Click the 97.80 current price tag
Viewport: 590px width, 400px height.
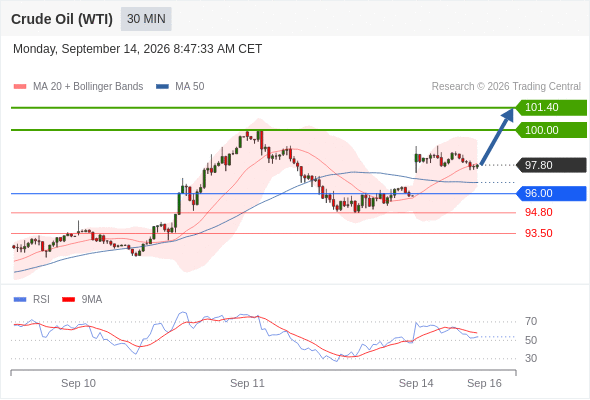point(551,165)
